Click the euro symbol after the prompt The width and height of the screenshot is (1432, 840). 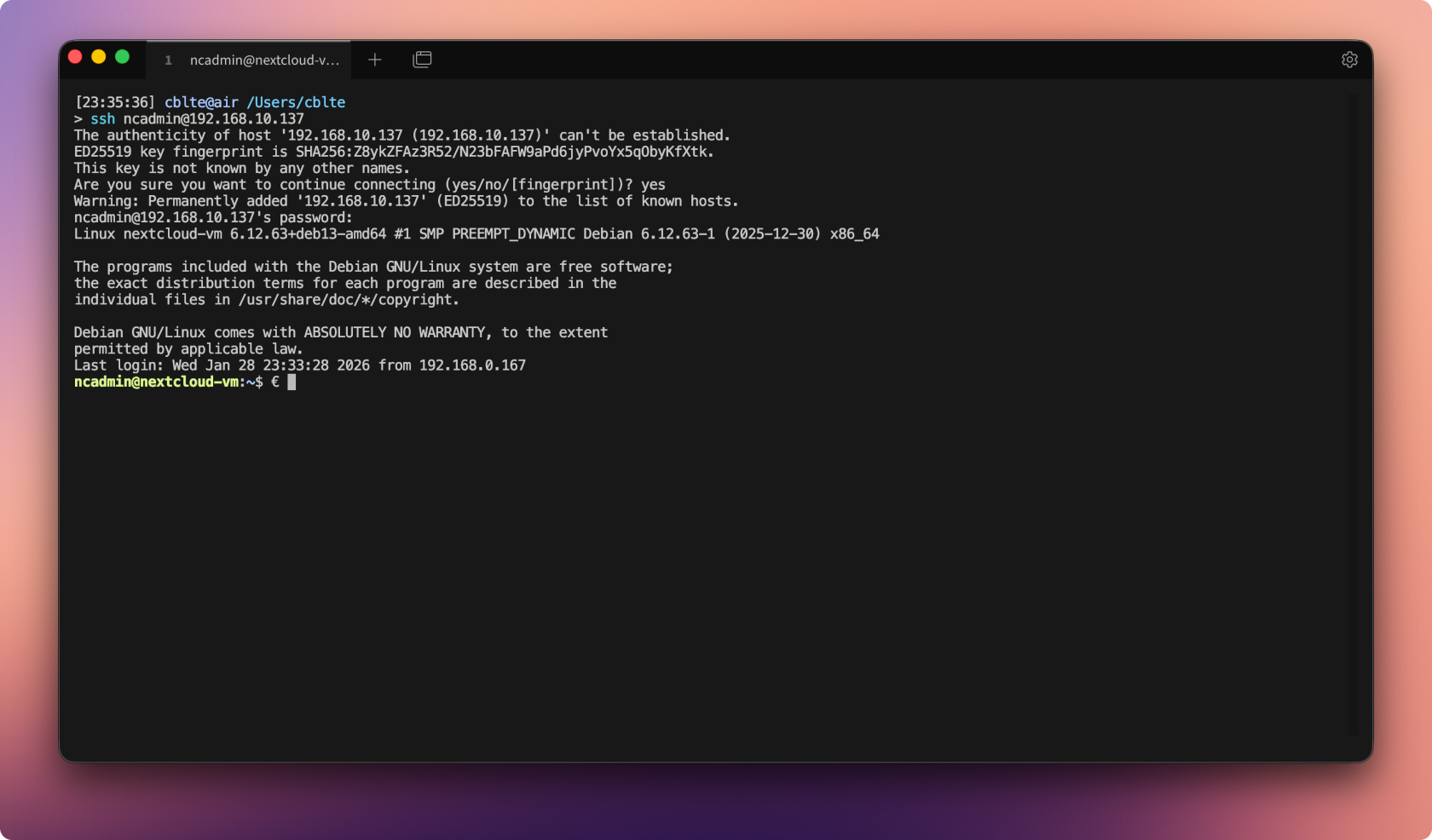tap(275, 382)
